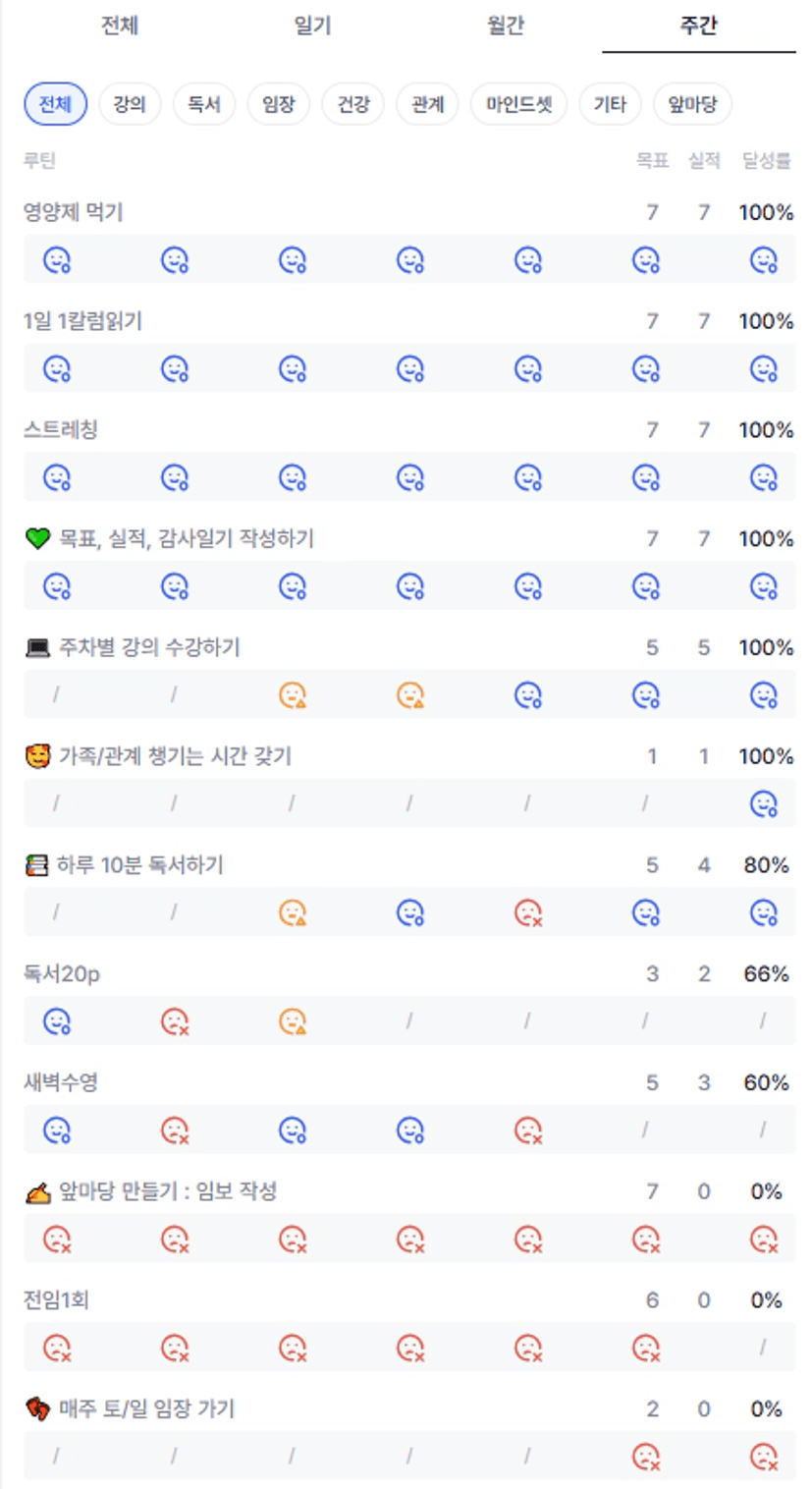The height and width of the screenshot is (1489, 812).
Task: Select the 전체 tab in the top bar
Action: [120, 26]
